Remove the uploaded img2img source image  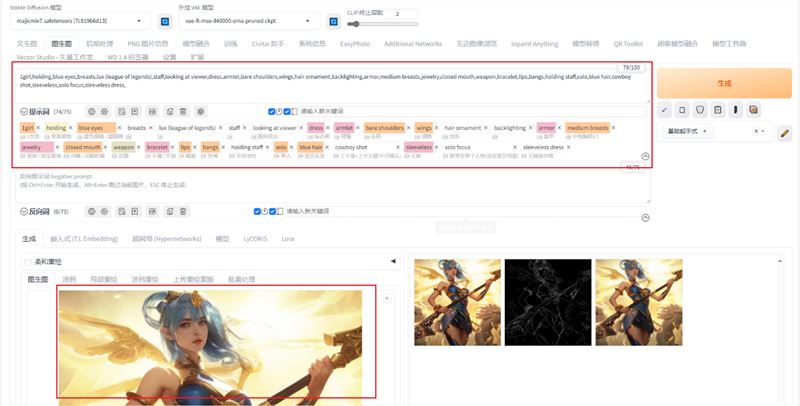click(x=387, y=298)
